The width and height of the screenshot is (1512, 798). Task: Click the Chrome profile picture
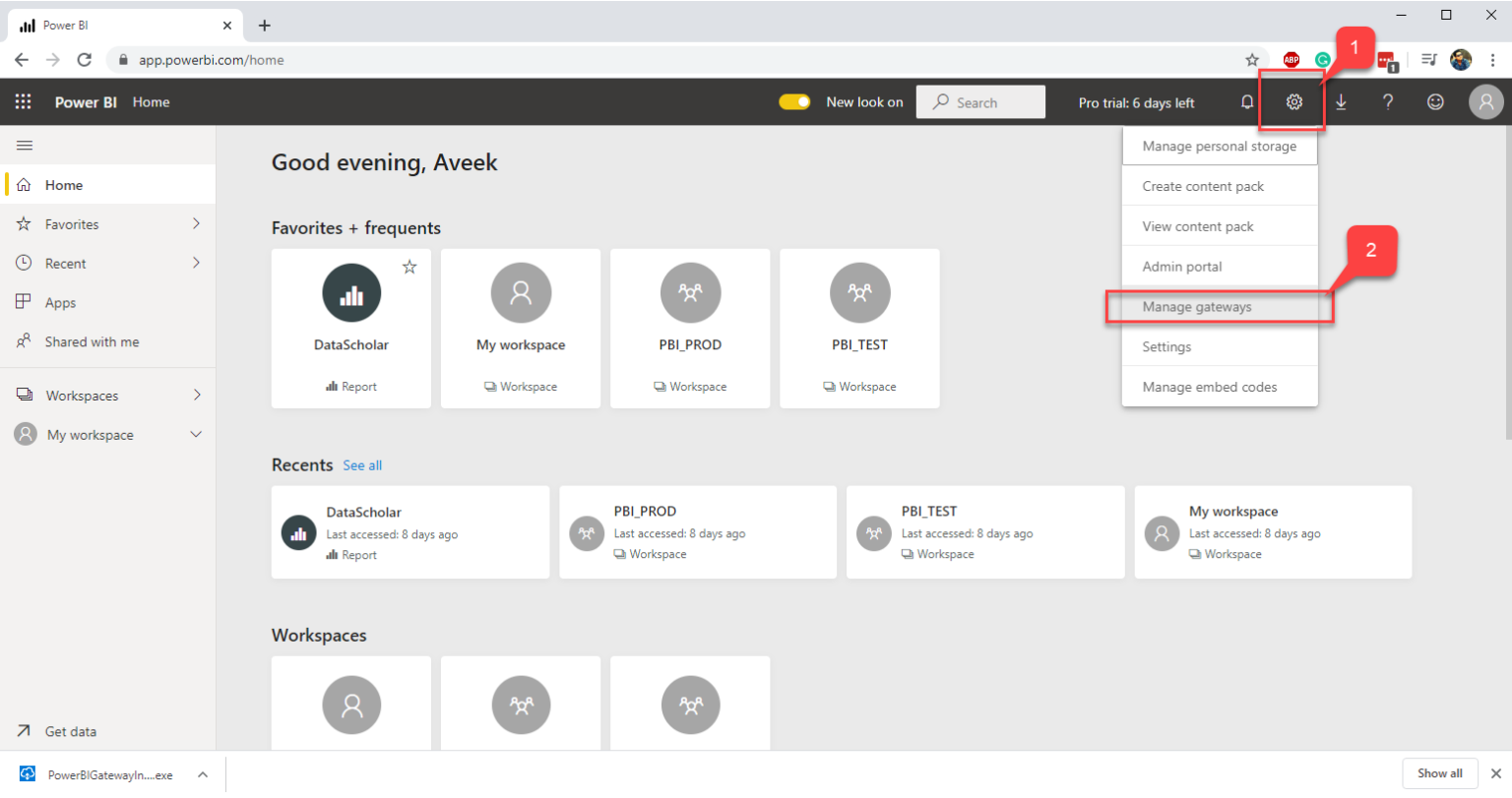click(1461, 60)
